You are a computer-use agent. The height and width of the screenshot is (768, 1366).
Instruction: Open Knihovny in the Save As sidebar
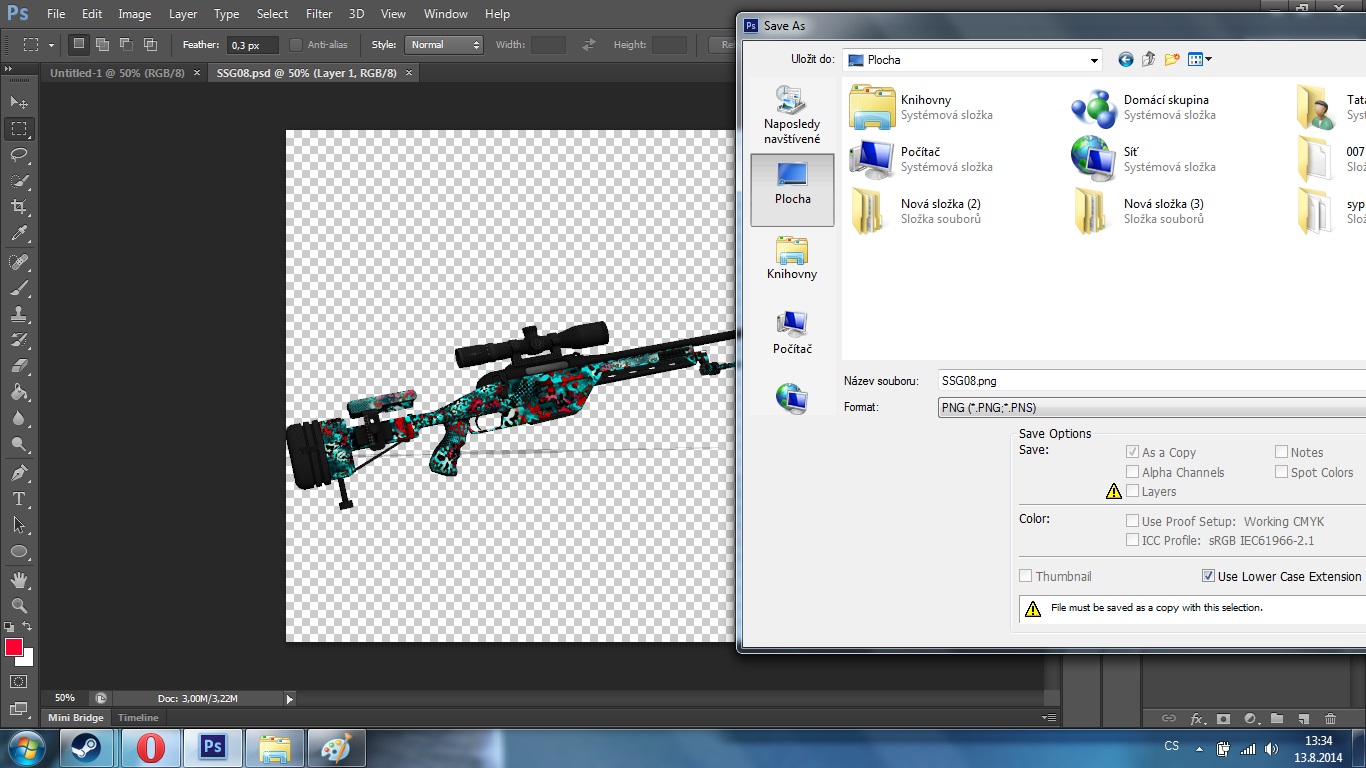[792, 258]
